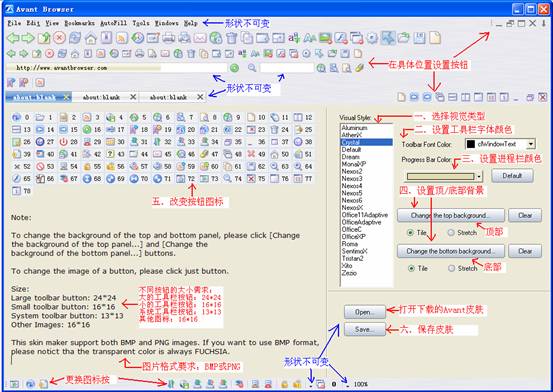Viewport: 553px width, 392px height.
Task: Open the Bookmarks menu
Action: [79, 23]
